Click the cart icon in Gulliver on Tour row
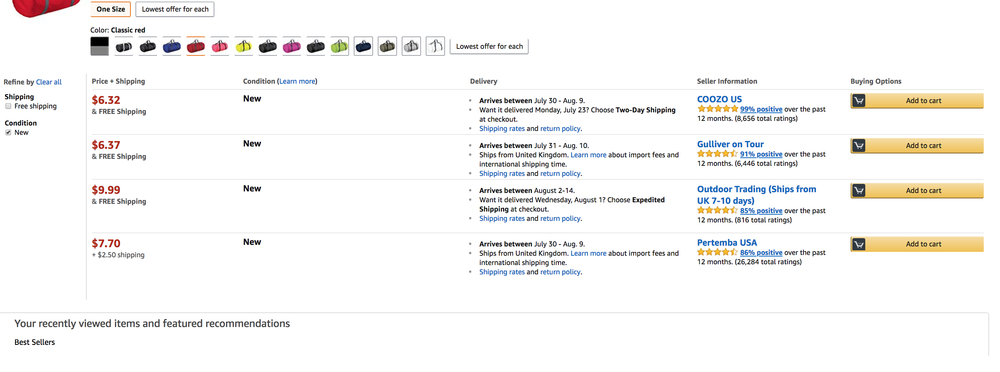1000x372 pixels. (858, 146)
